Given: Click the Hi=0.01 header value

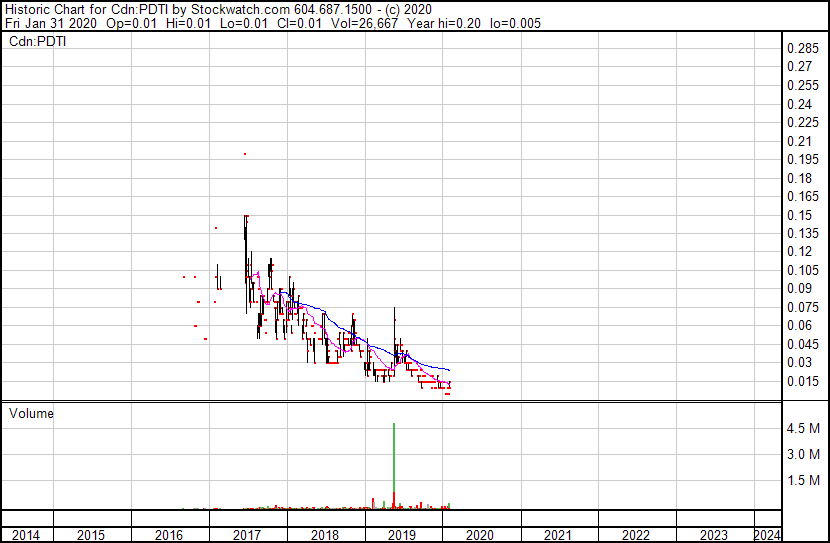Looking at the screenshot, I should pos(188,23).
